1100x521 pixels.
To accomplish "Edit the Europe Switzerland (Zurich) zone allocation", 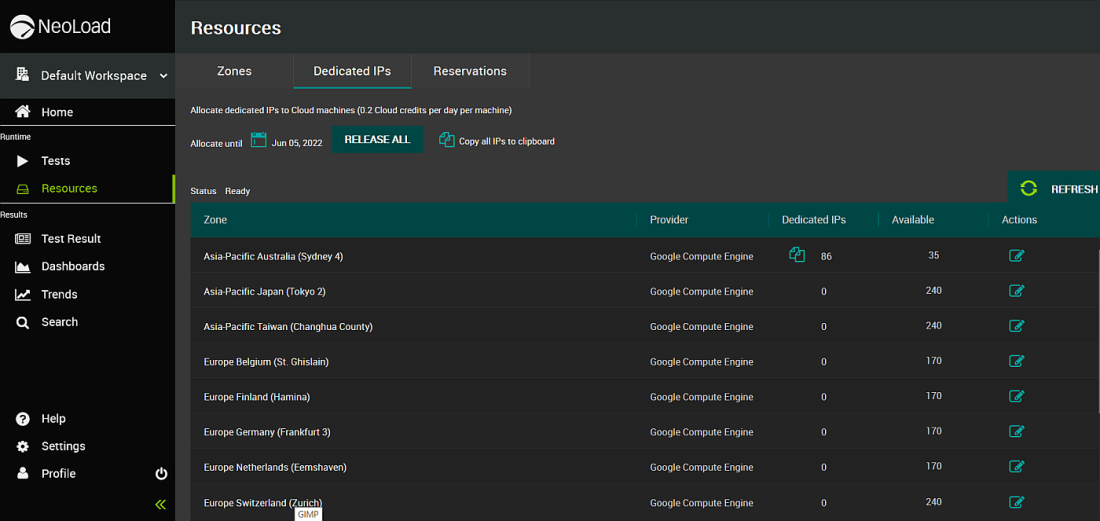I will (x=1016, y=502).
